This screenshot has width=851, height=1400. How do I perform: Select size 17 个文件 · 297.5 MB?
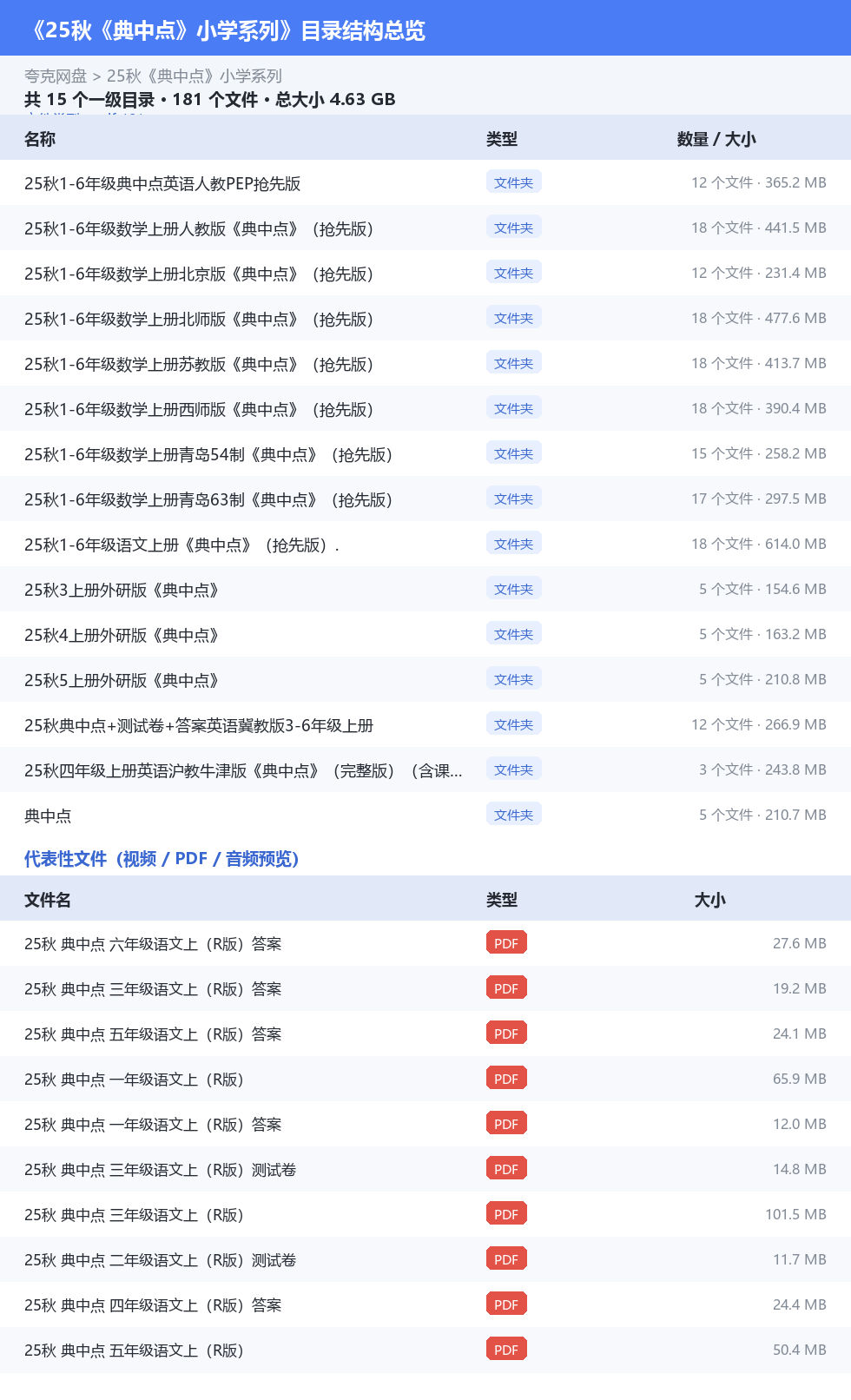[758, 499]
